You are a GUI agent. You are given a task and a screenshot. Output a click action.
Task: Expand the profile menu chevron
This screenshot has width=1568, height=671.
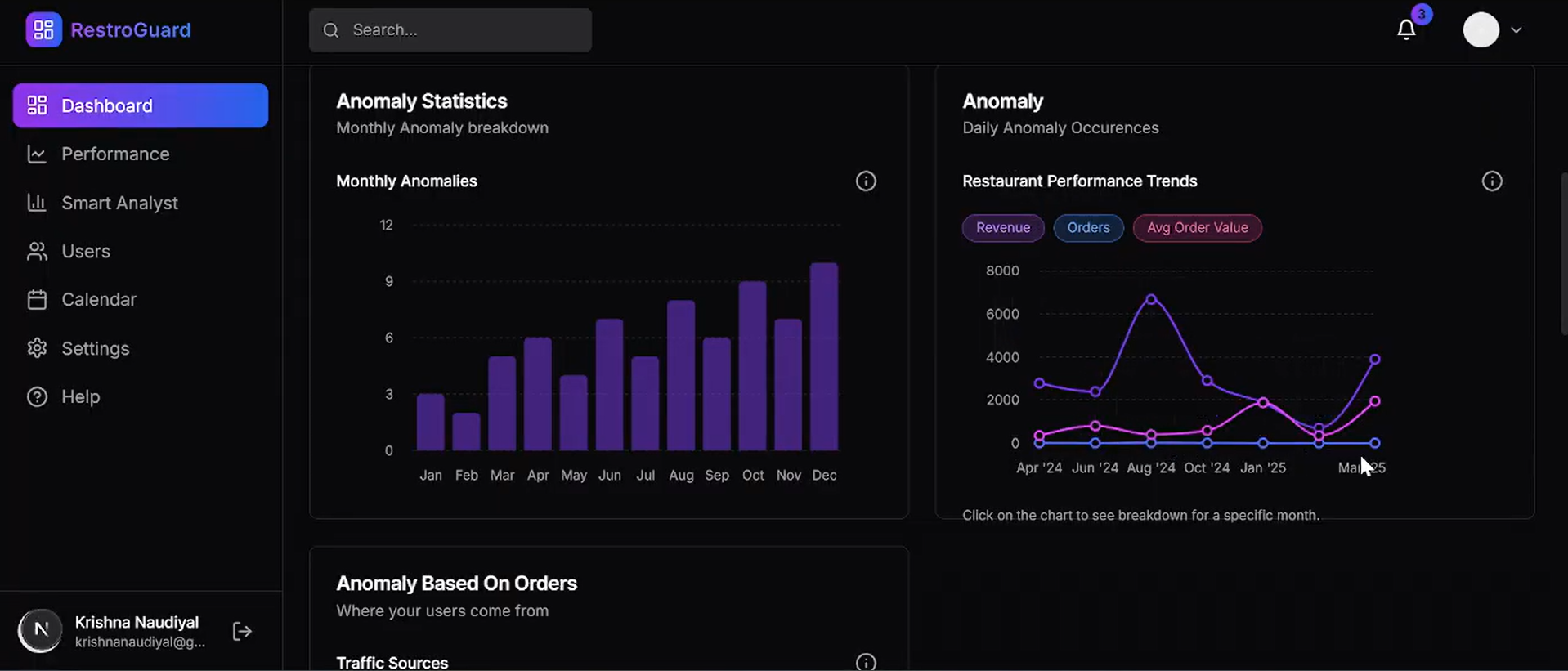point(1516,30)
